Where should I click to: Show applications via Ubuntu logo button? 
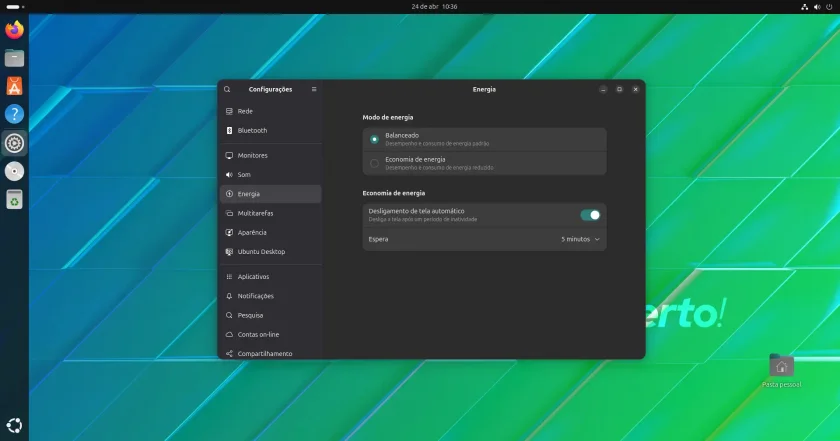click(x=14, y=425)
